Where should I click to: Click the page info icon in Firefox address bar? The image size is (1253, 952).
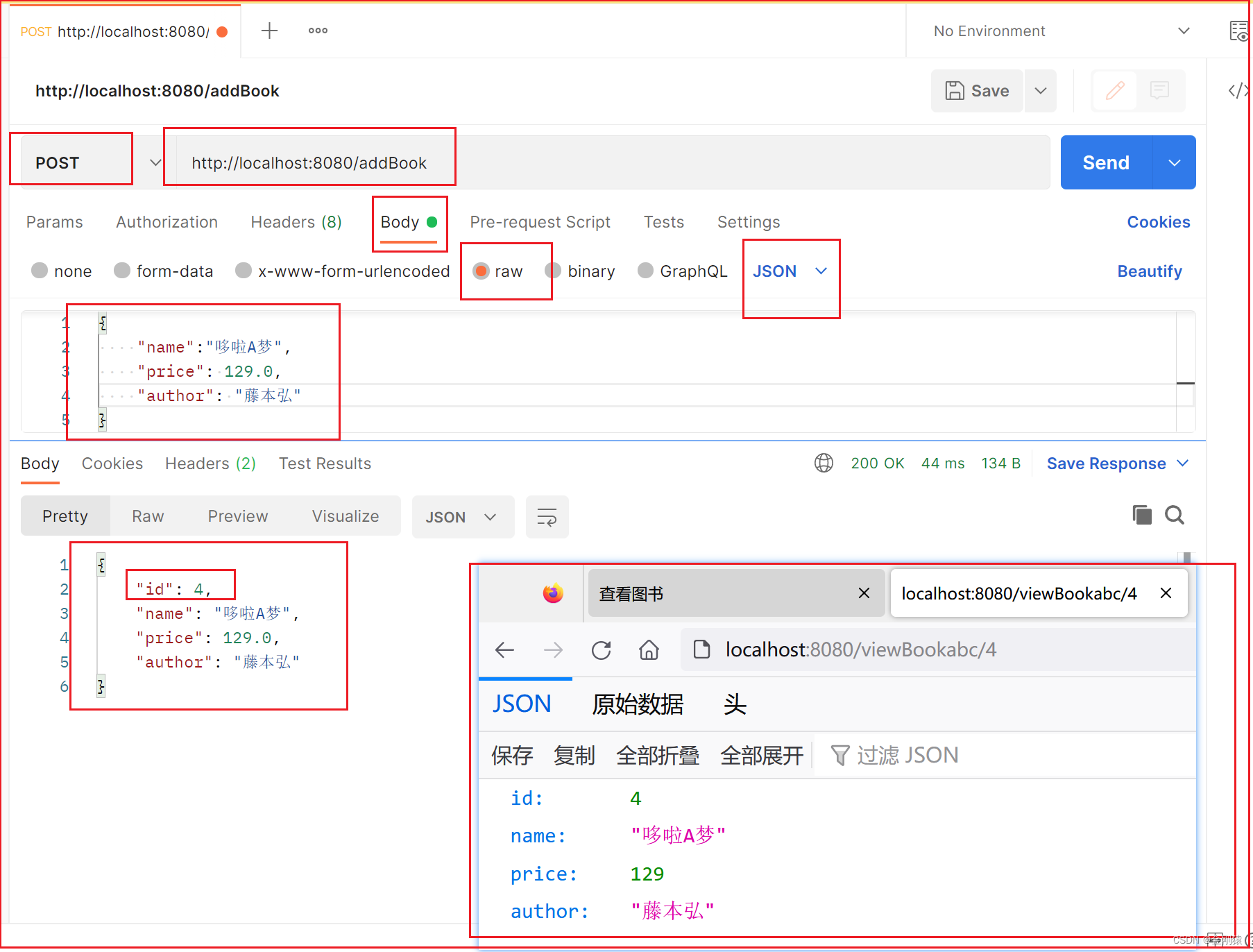(x=701, y=650)
